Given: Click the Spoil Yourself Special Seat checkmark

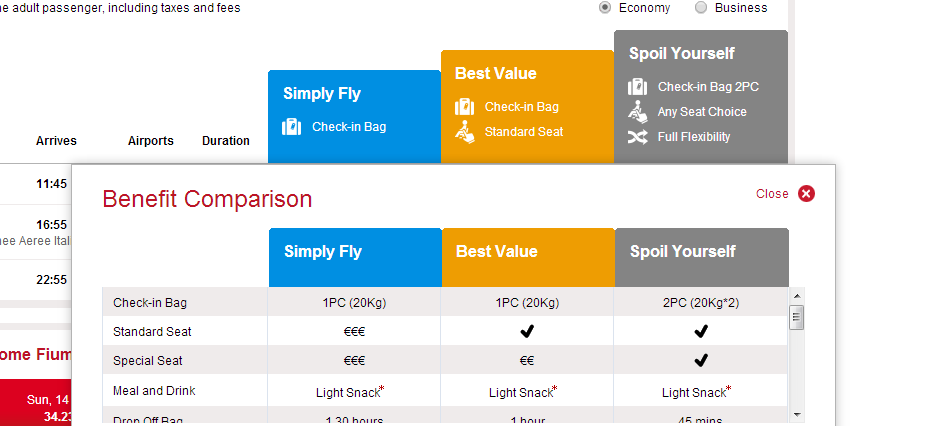Looking at the screenshot, I should point(701,361).
